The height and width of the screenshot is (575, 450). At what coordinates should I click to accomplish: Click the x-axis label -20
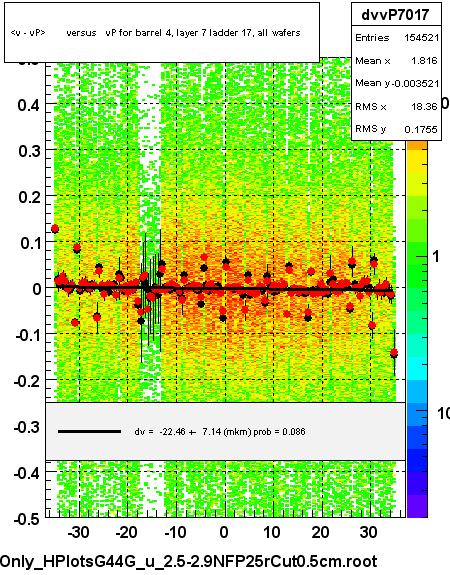(126, 532)
